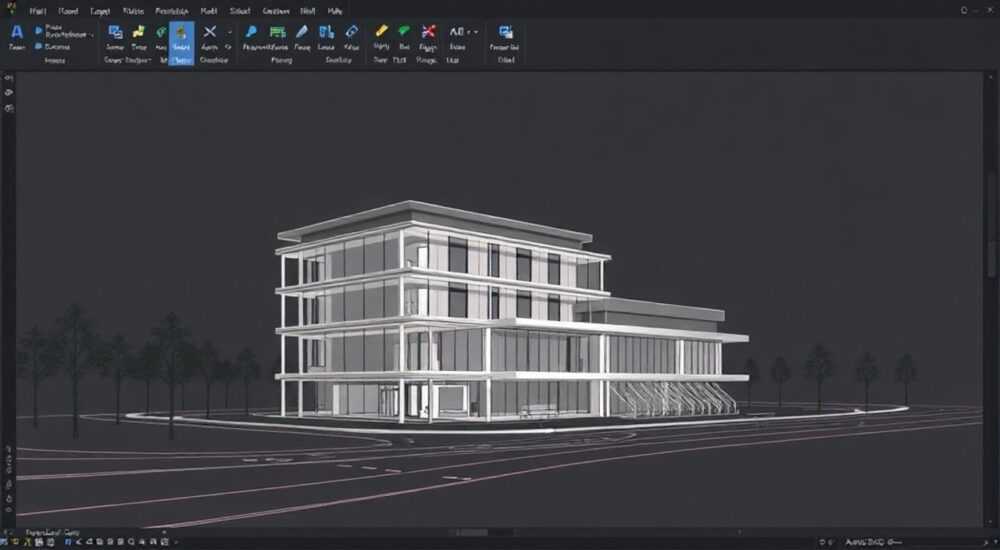
Task: Open the search magnifier in the title bar
Action: [x=964, y=10]
